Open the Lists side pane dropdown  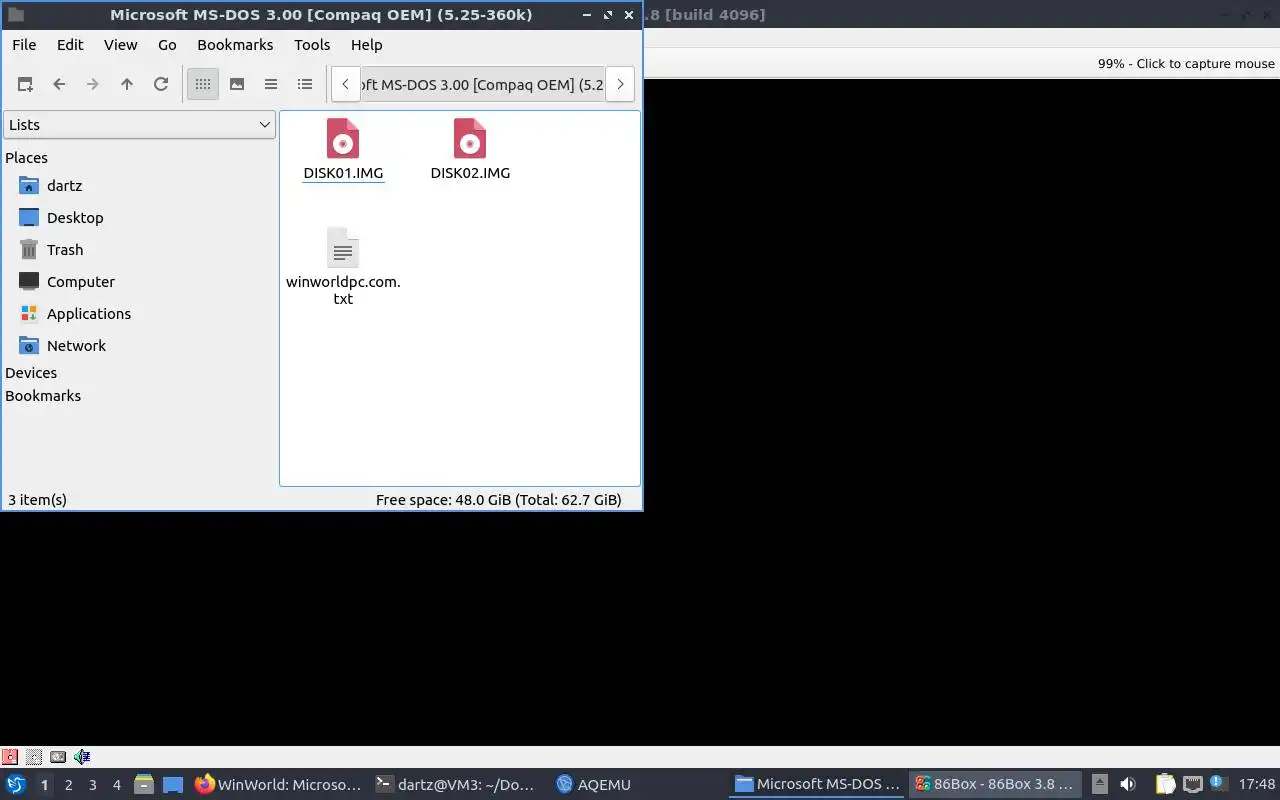pos(139,125)
